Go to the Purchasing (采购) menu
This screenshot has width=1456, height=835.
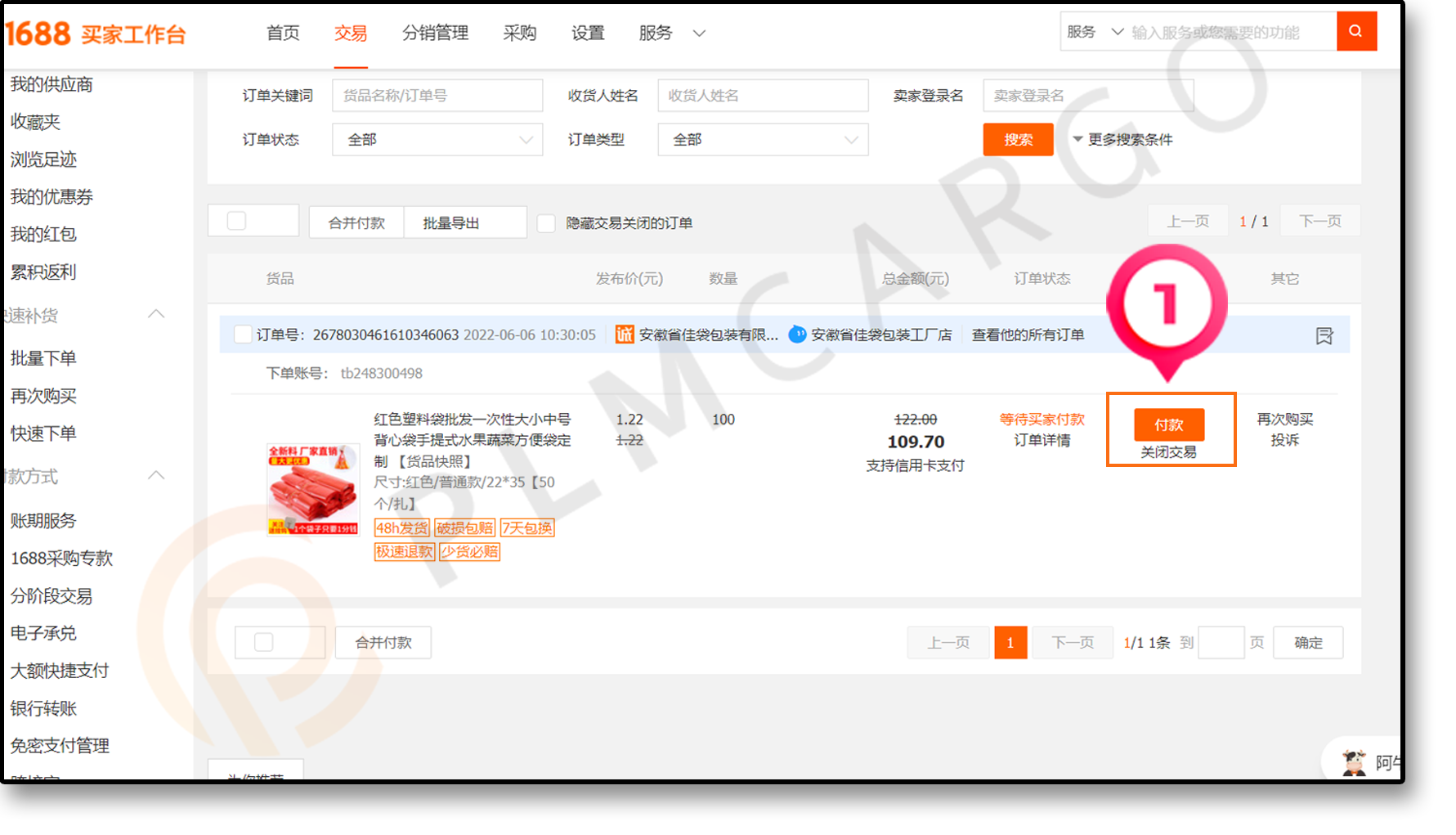(x=519, y=34)
